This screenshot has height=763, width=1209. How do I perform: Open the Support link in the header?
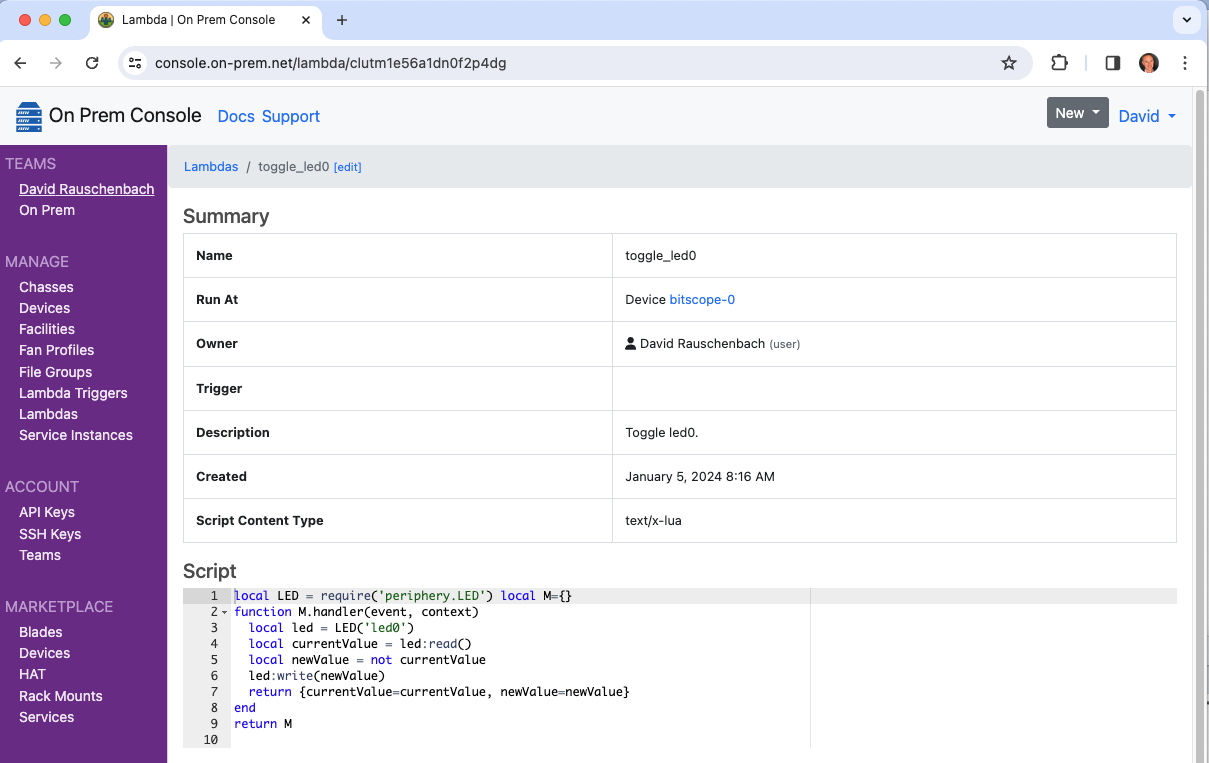[x=291, y=116]
